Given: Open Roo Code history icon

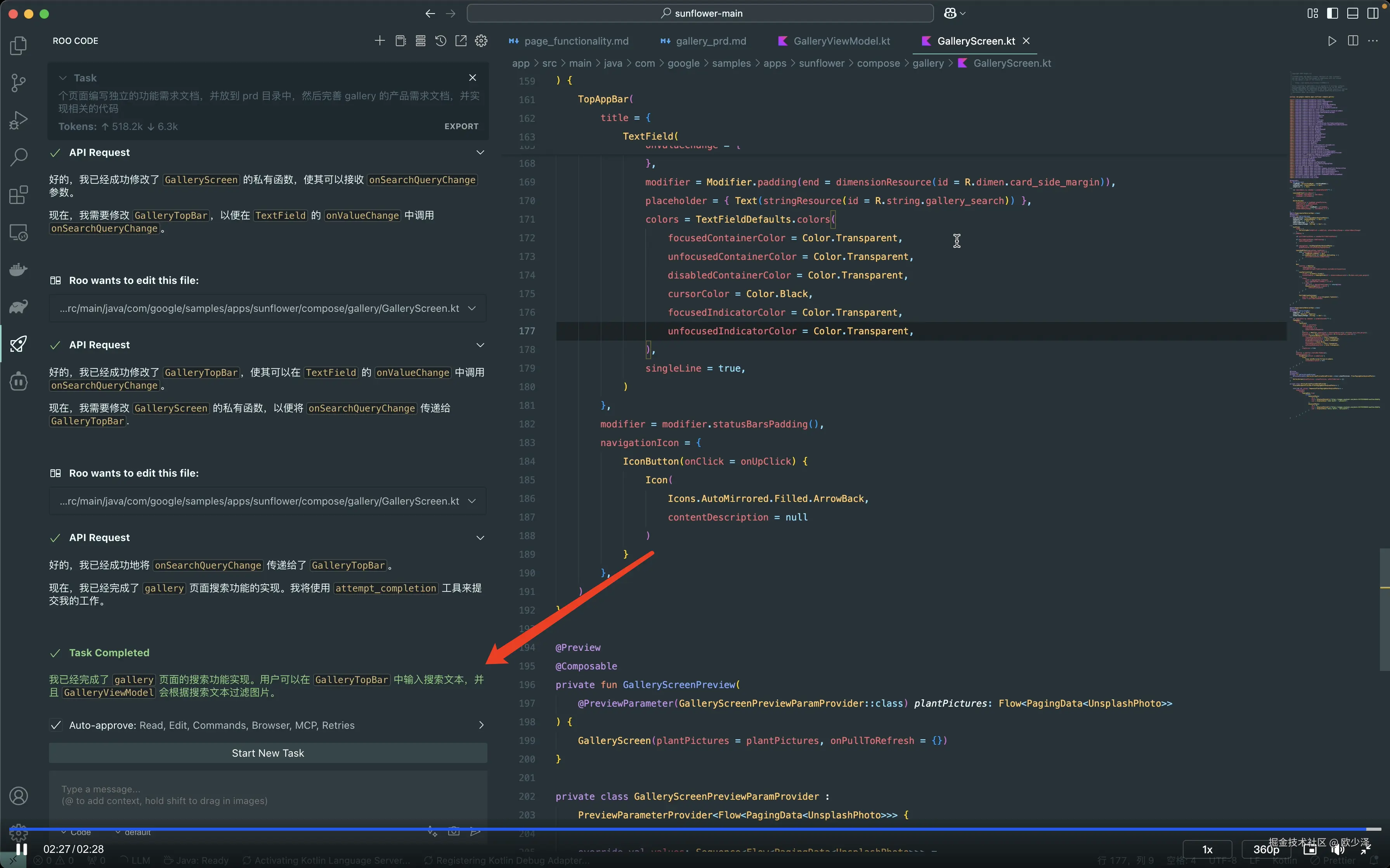Looking at the screenshot, I should pyautogui.click(x=440, y=41).
